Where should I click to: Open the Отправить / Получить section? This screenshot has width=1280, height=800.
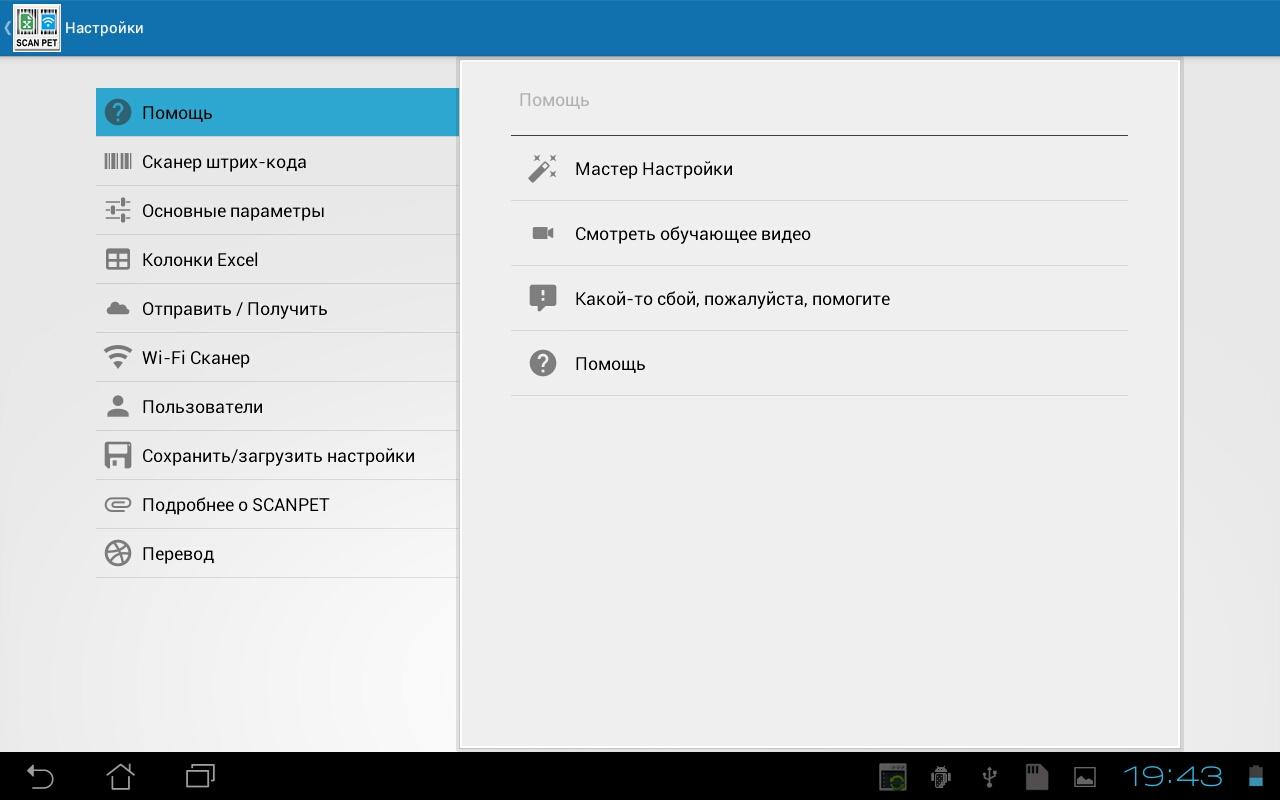point(277,308)
